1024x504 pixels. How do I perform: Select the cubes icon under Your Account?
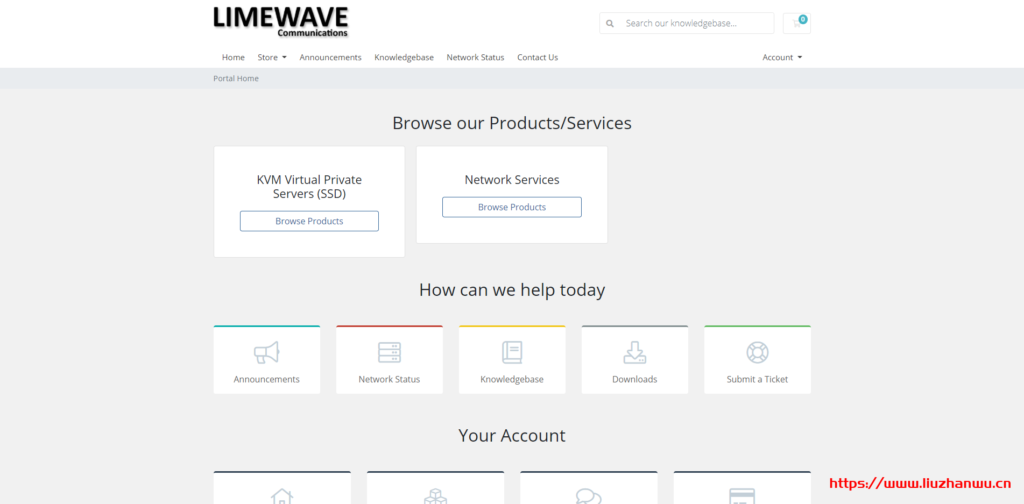pyautogui.click(x=435, y=495)
